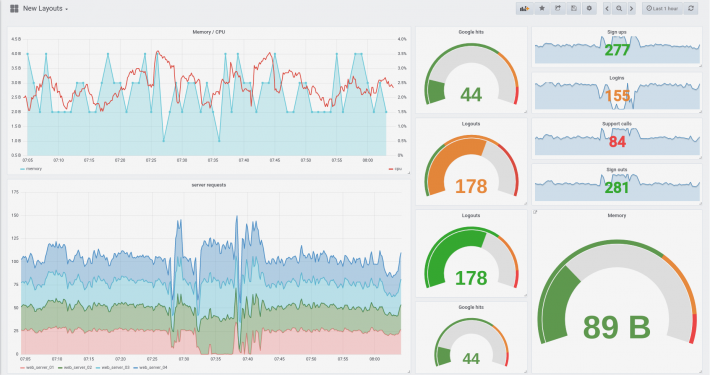
Task: Open the share dashboard icon
Action: [558, 9]
